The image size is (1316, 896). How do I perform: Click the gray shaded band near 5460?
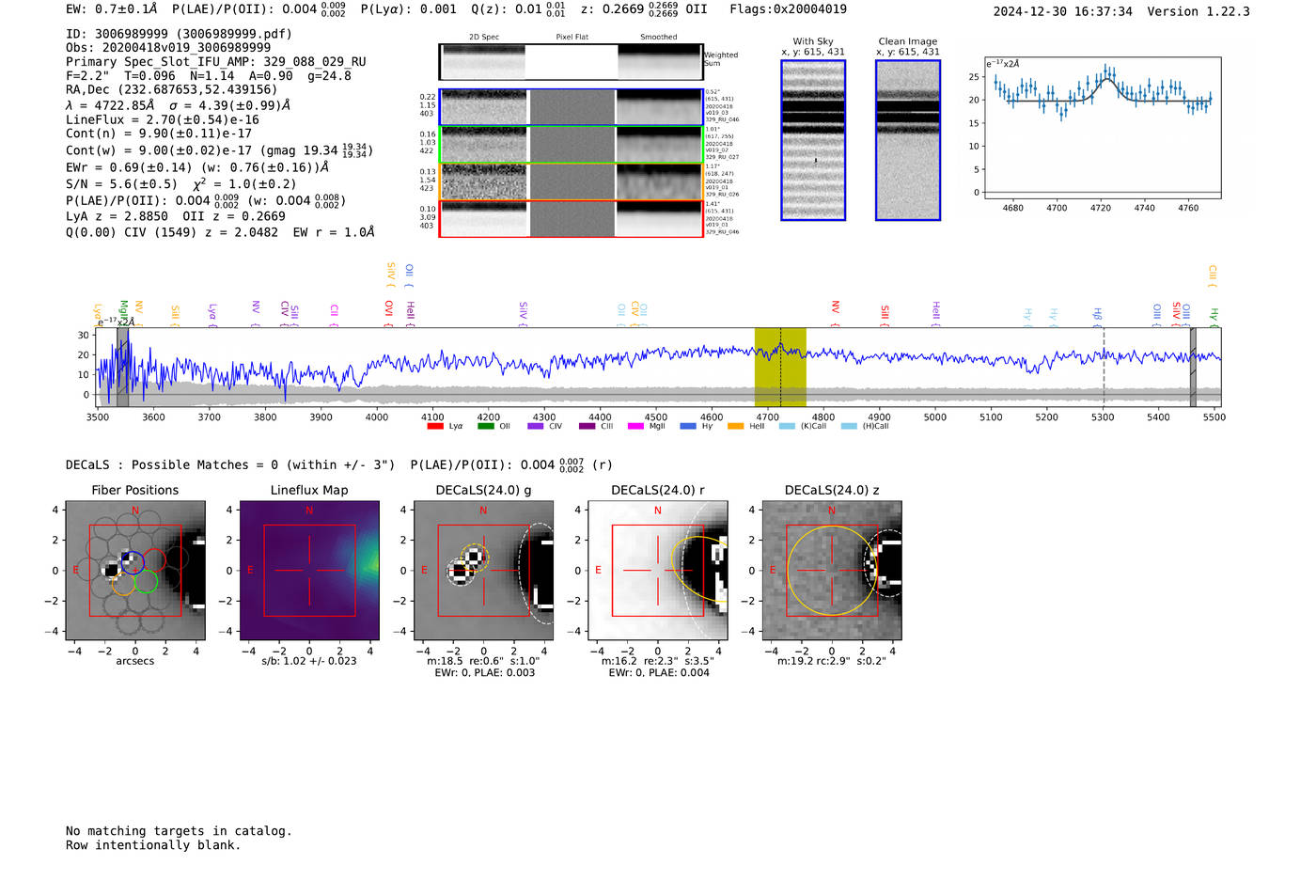1193,367
